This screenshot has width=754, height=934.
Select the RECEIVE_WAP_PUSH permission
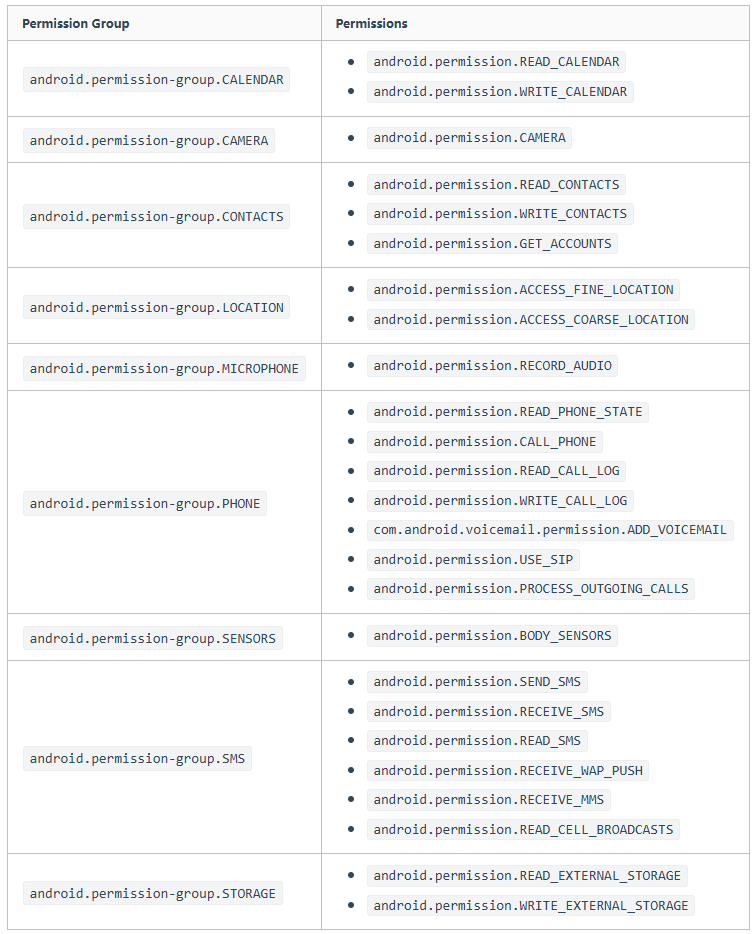(x=508, y=771)
